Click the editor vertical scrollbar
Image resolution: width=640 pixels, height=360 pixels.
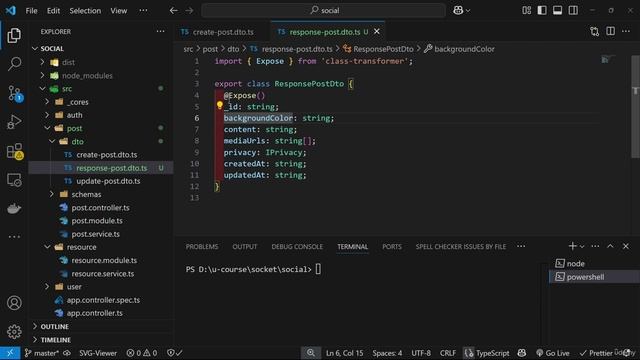[x=635, y=106]
